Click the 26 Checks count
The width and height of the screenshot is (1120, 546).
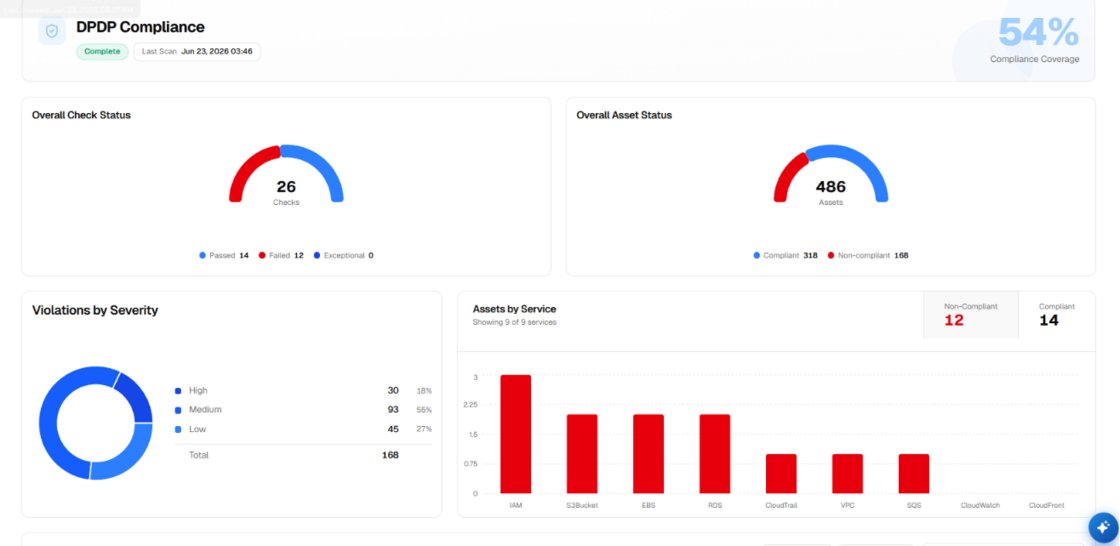[x=286, y=187]
